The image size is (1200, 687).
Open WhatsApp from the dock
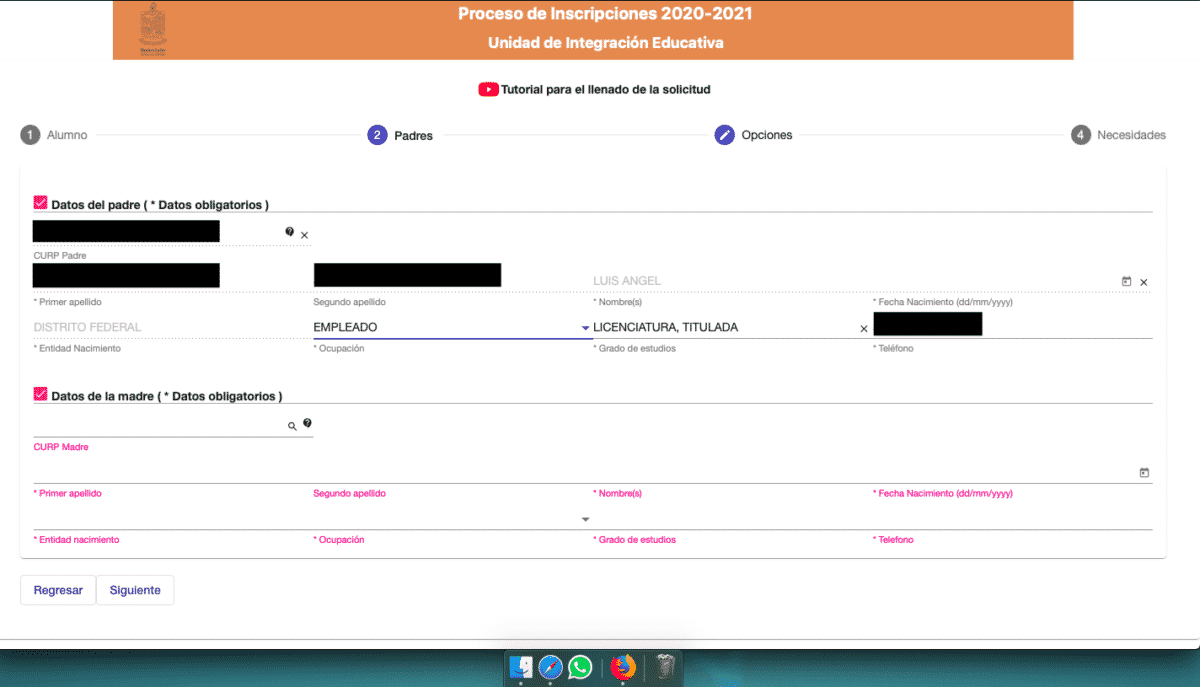pos(580,667)
